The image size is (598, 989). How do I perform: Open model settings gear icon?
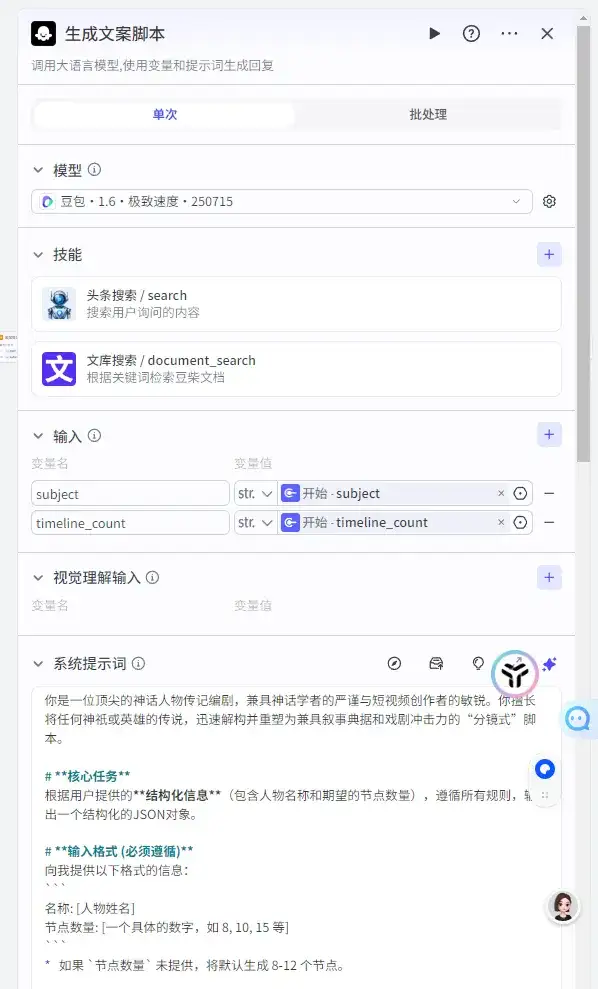[549, 201]
